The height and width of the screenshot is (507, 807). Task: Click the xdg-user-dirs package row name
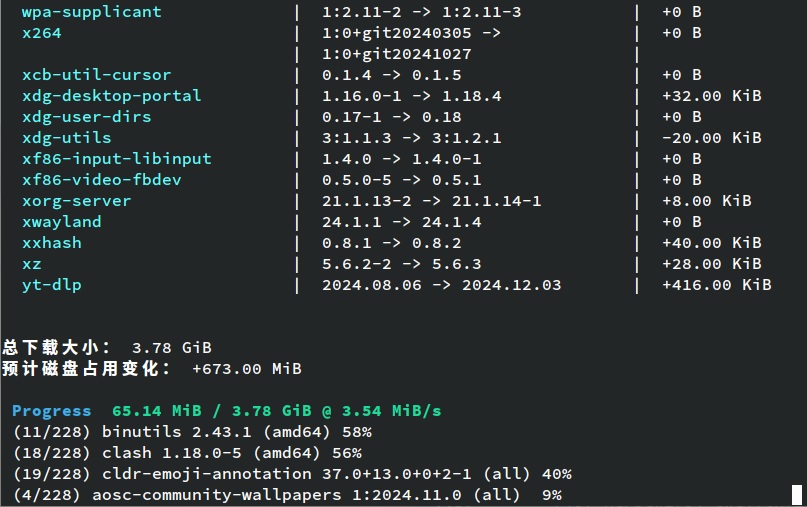(86, 117)
